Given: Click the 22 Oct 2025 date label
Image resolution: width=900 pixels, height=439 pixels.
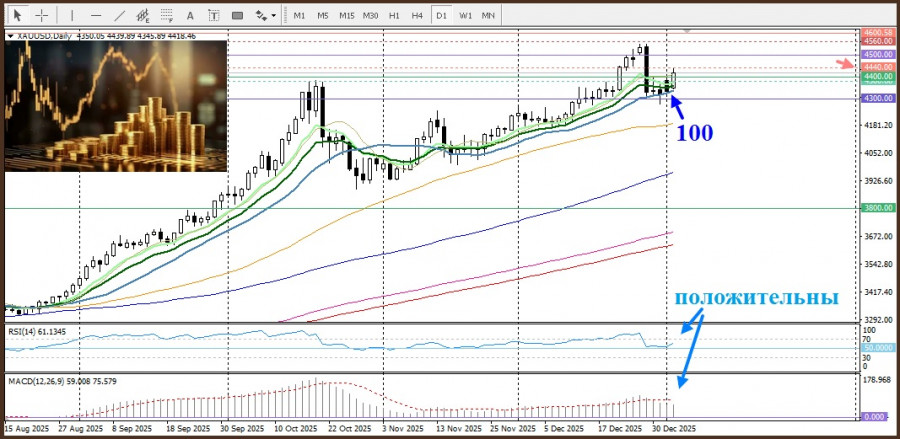Looking at the screenshot, I should pos(350,429).
